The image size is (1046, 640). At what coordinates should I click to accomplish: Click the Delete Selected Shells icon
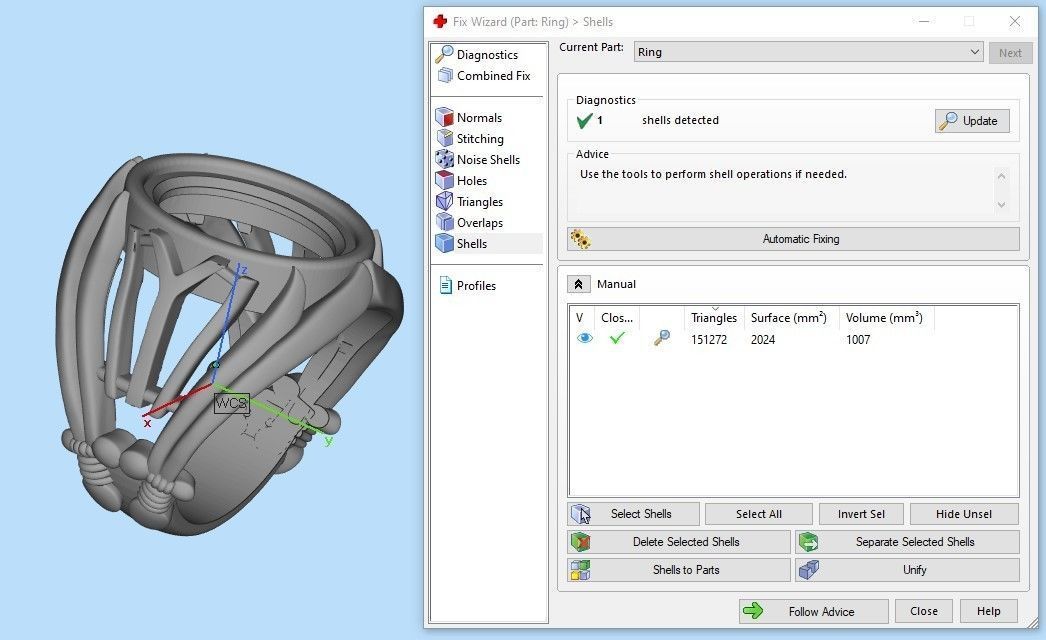pos(580,542)
